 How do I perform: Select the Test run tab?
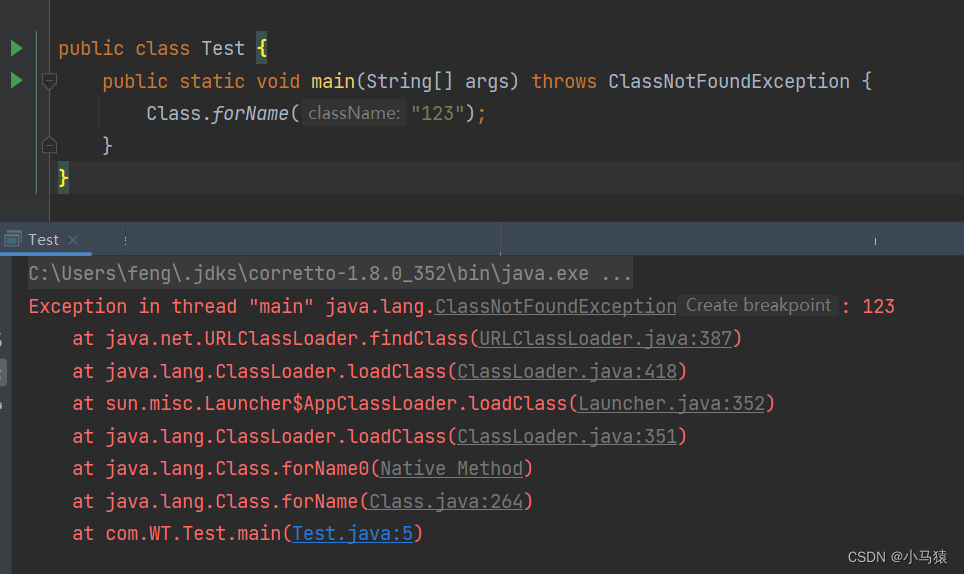point(43,240)
